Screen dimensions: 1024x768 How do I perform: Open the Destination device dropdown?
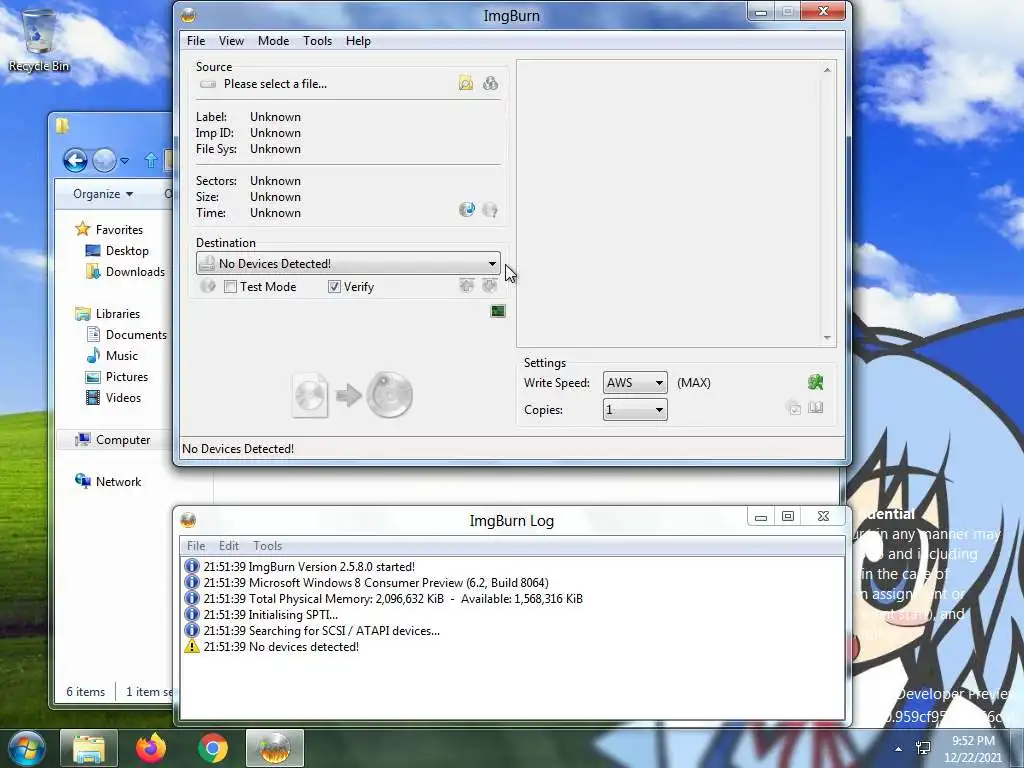click(348, 263)
